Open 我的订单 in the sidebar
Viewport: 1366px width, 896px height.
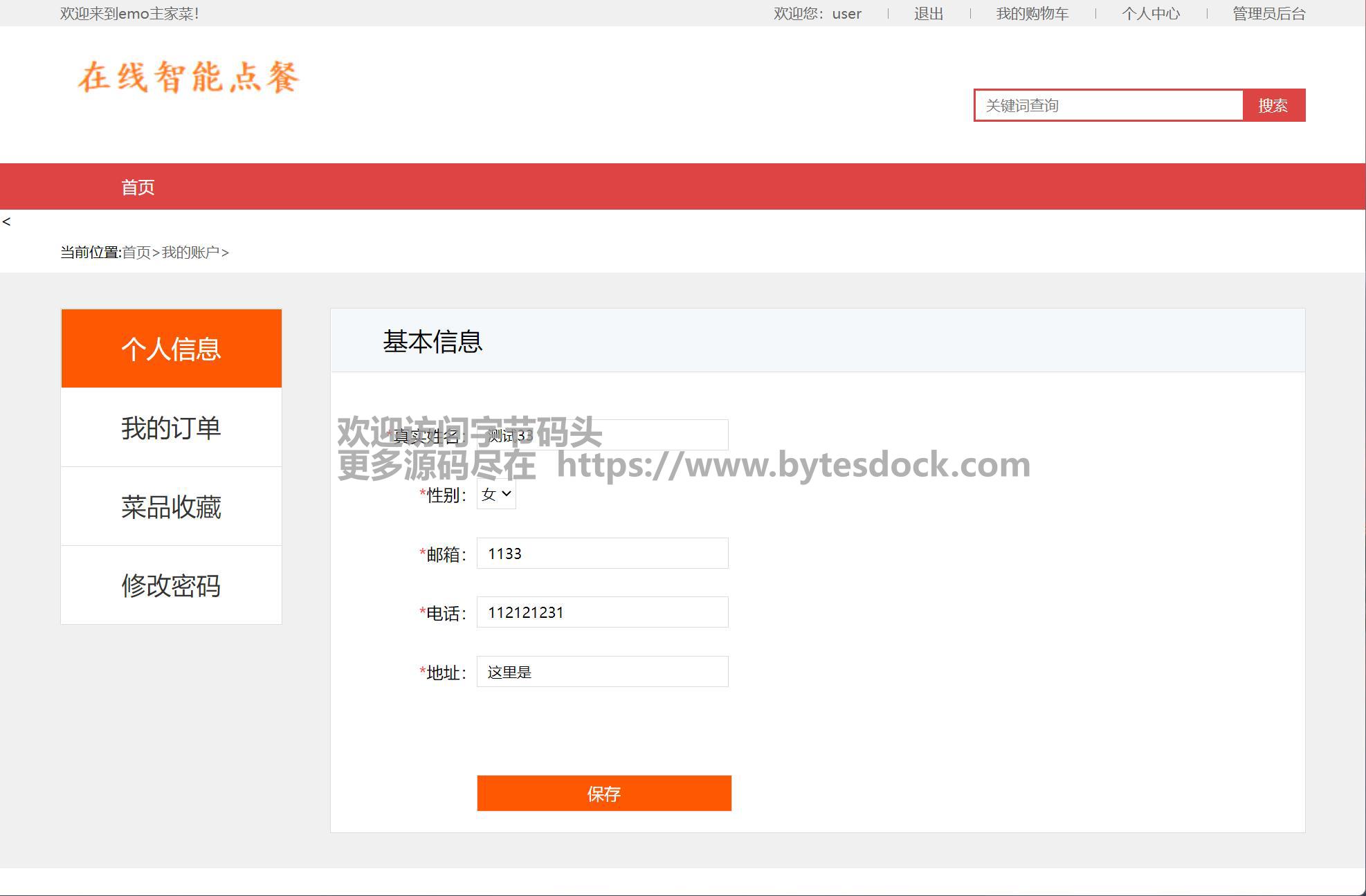pyautogui.click(x=171, y=428)
